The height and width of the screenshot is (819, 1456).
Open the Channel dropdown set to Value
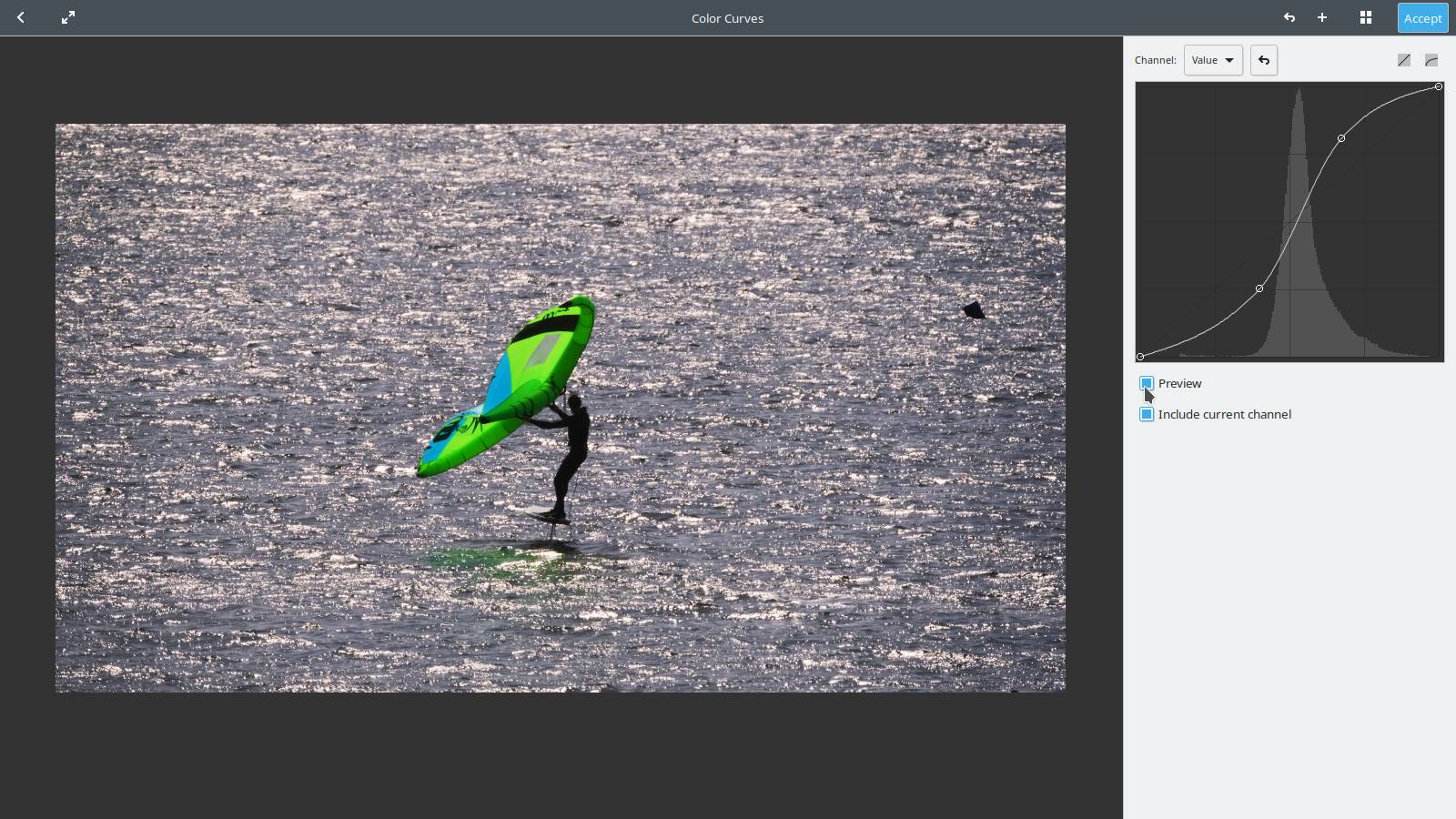[1213, 60]
